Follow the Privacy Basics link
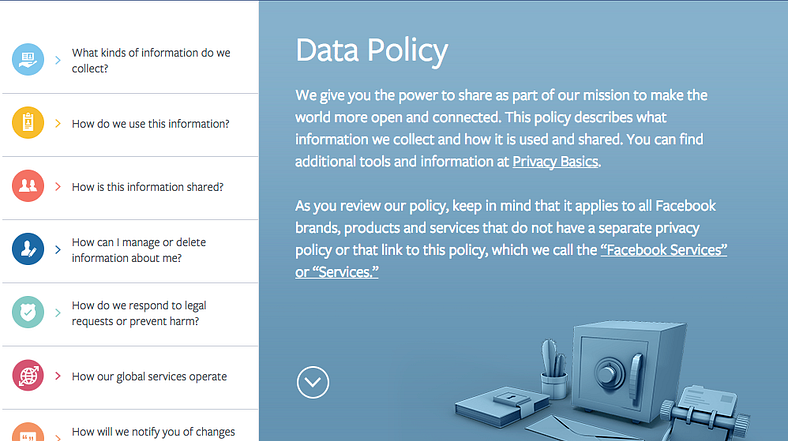This screenshot has width=788, height=441. coord(555,161)
